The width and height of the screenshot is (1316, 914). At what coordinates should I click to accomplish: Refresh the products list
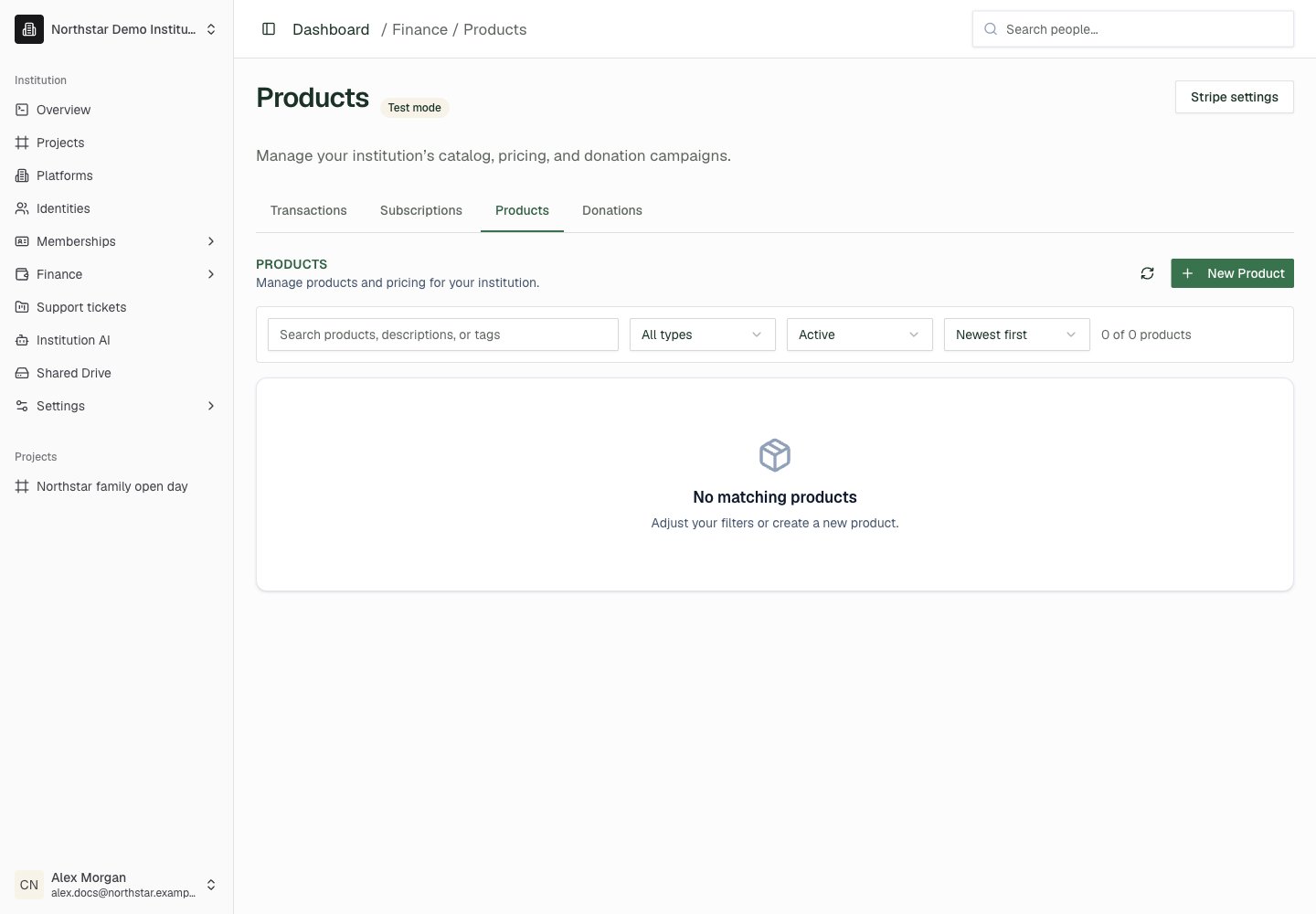(x=1148, y=273)
